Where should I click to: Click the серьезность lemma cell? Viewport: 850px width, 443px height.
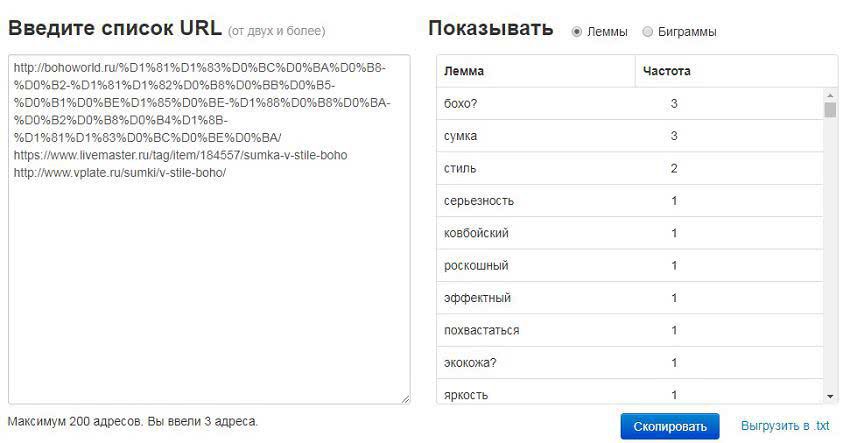pos(479,201)
